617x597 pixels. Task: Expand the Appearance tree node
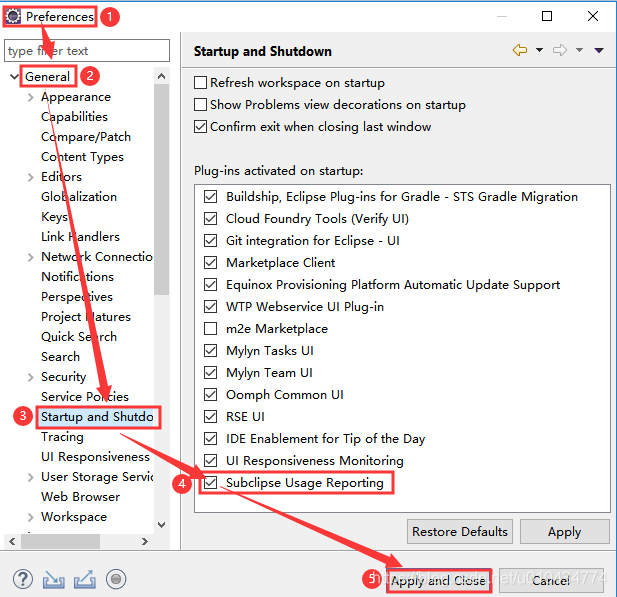pyautogui.click(x=31, y=97)
